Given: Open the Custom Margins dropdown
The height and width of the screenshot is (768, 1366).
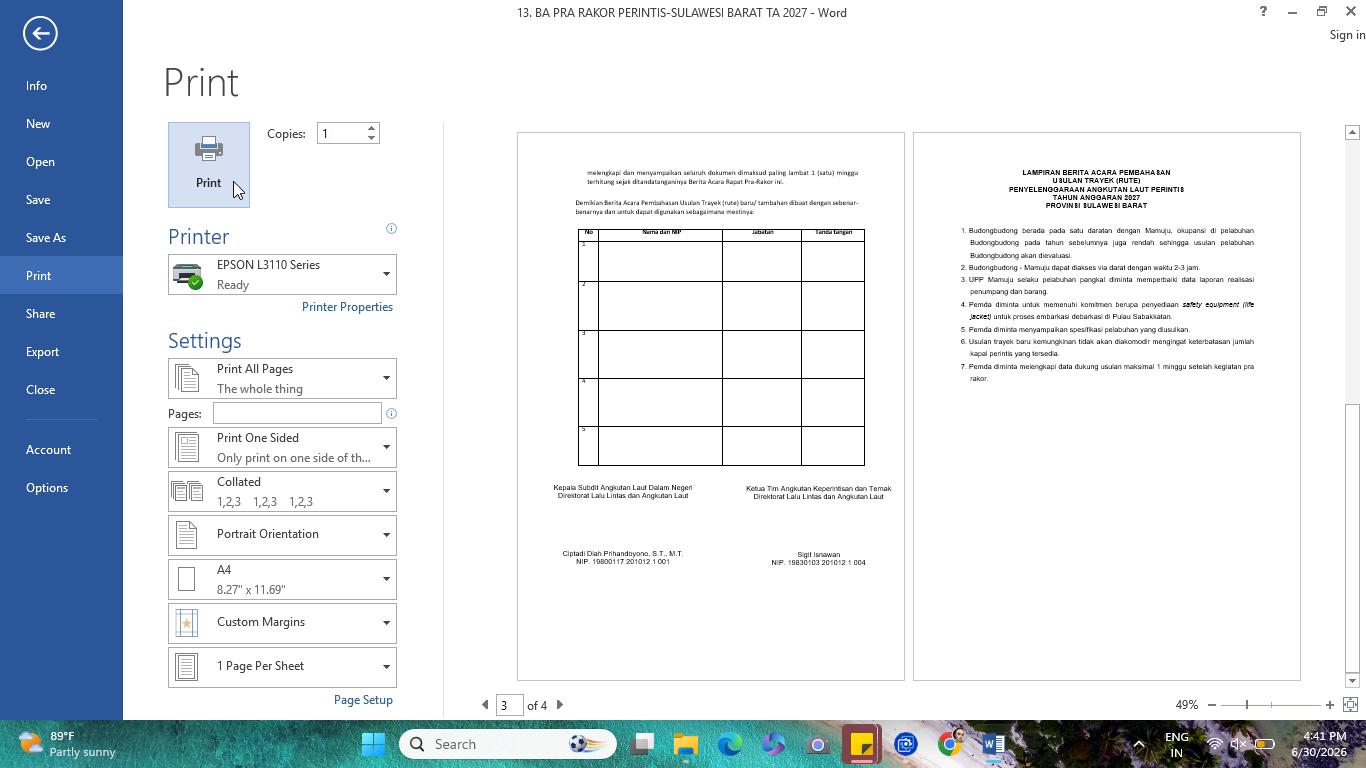Looking at the screenshot, I should pos(282,623).
